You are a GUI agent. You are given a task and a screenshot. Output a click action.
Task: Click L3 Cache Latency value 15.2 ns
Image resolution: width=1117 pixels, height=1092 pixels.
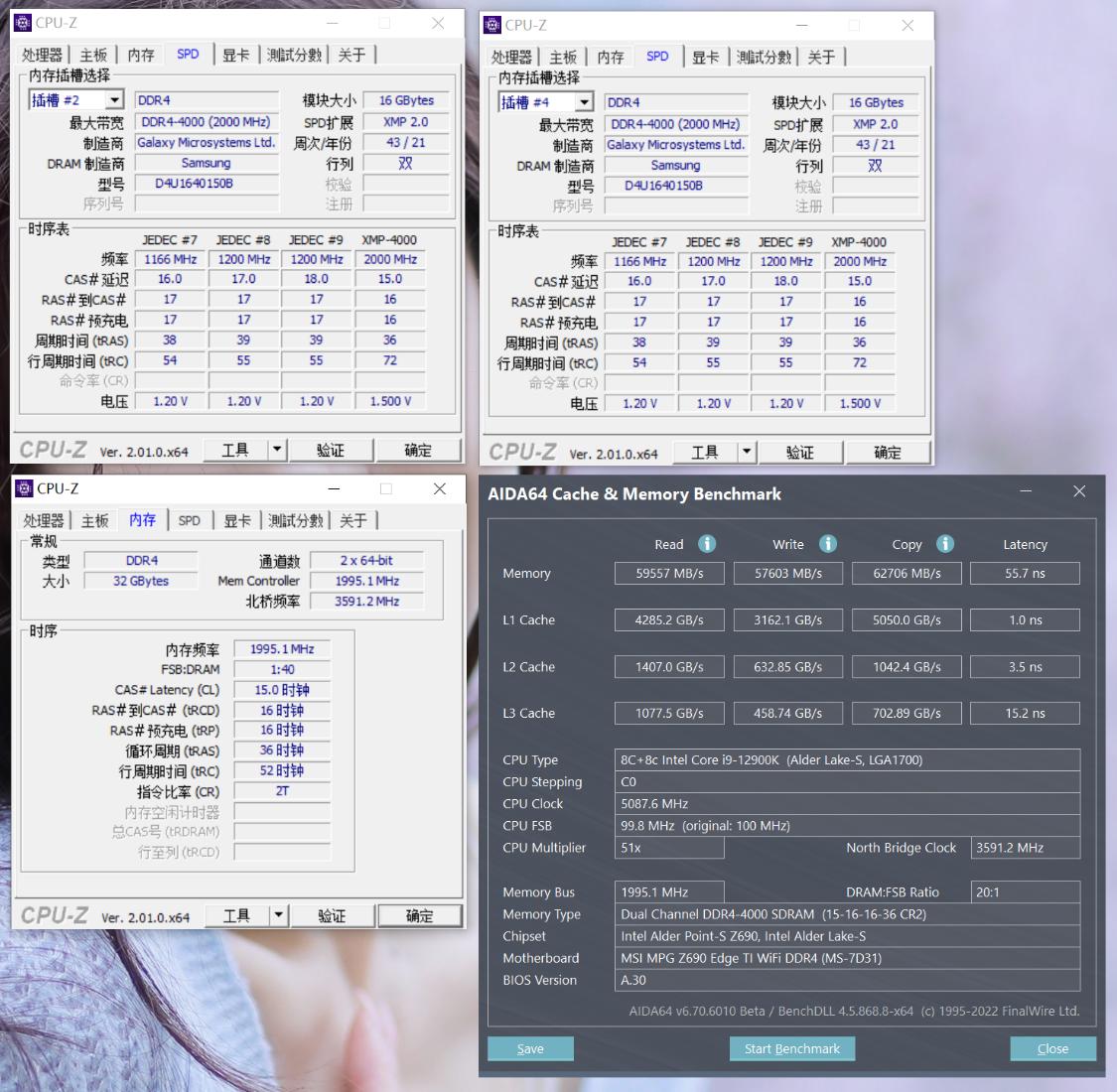1025,713
